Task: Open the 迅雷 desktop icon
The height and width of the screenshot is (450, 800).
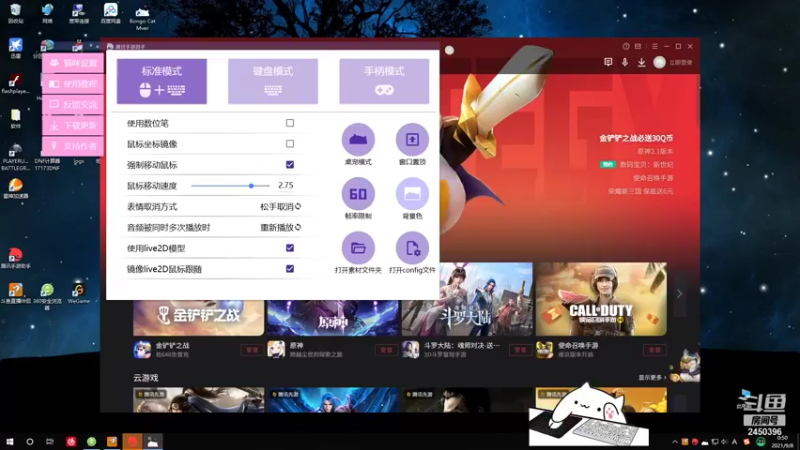Action: pos(15,48)
